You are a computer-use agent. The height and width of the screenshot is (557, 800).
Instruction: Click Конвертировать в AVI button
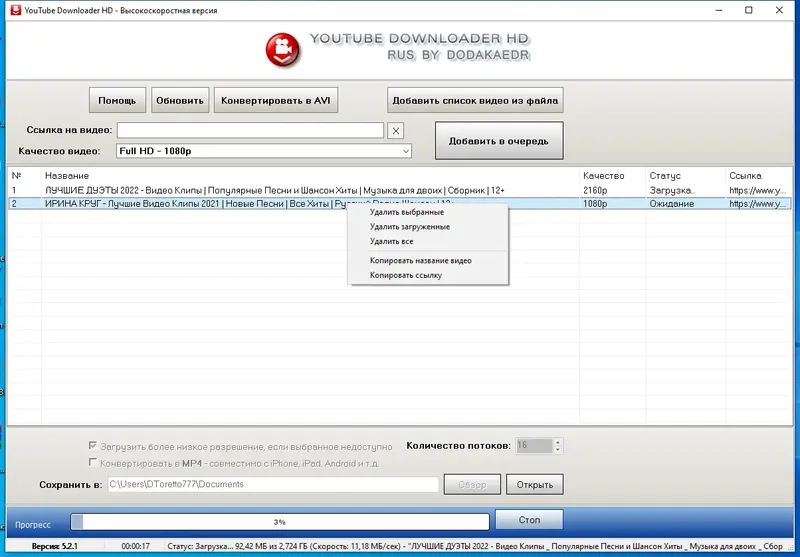[x=276, y=100]
